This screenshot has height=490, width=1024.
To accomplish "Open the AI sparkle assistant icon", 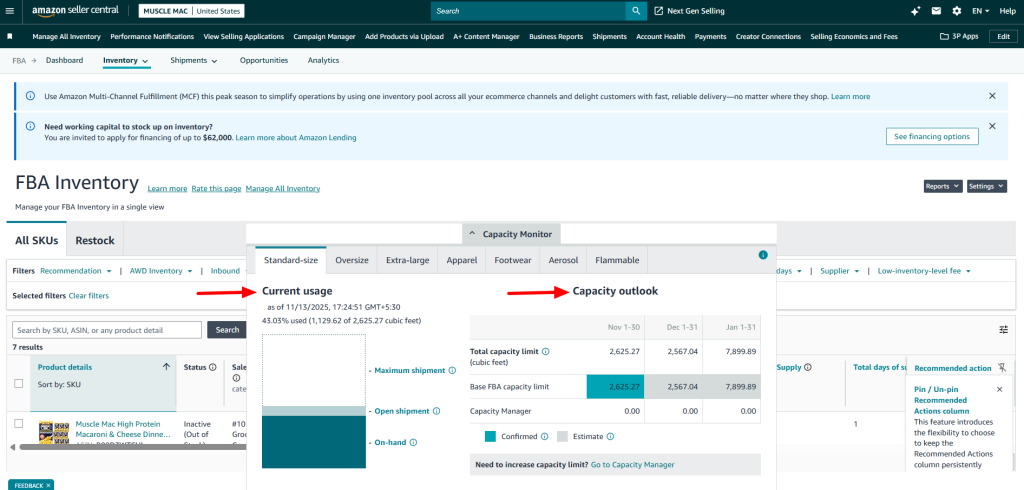I will [x=916, y=11].
